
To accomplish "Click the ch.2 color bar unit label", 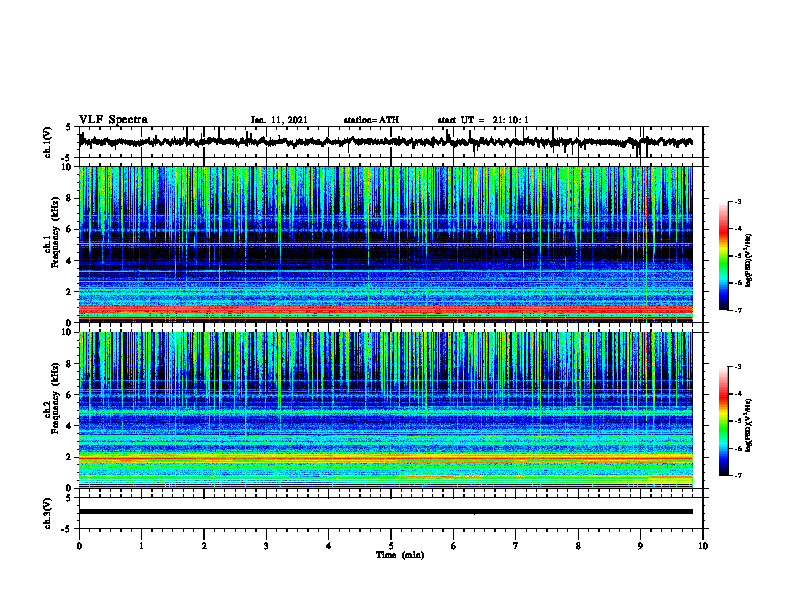I will pyautogui.click(x=748, y=425).
